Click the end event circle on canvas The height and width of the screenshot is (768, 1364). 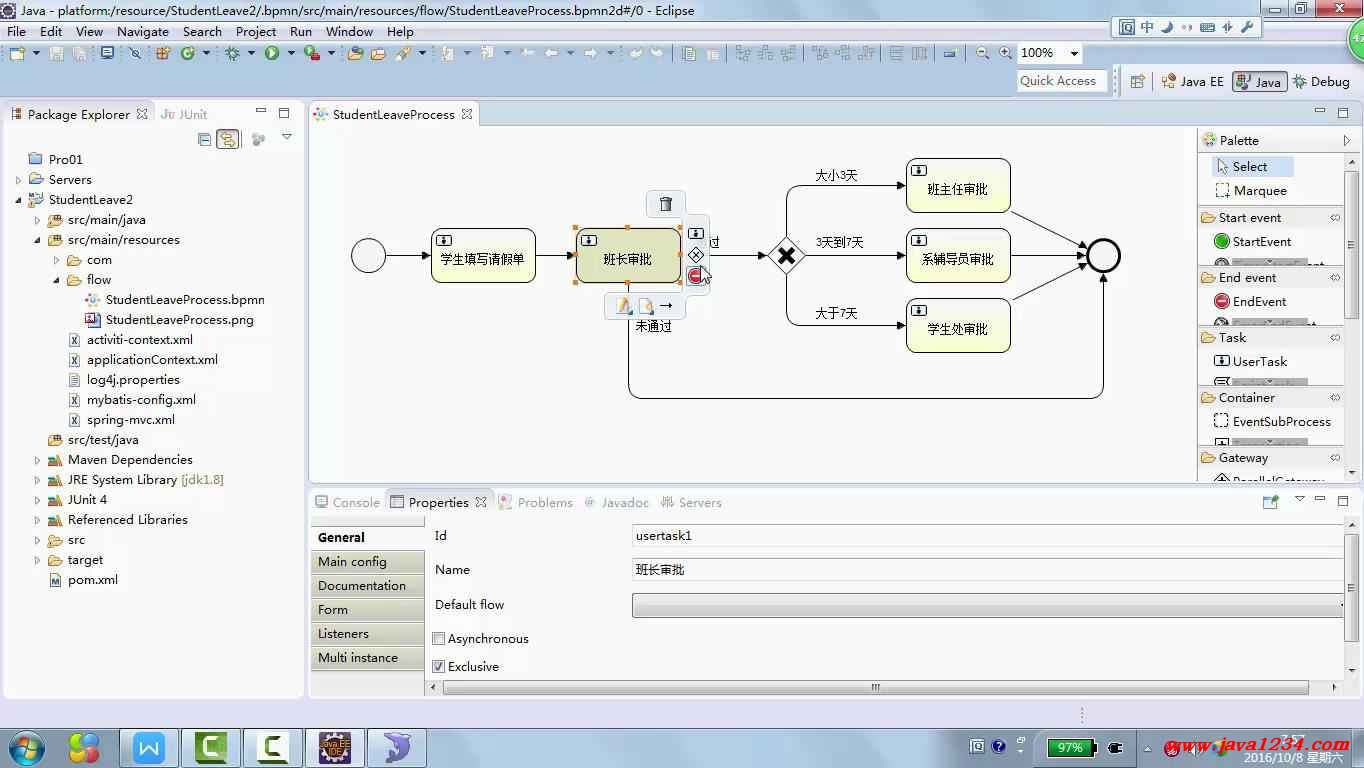tap(1103, 256)
